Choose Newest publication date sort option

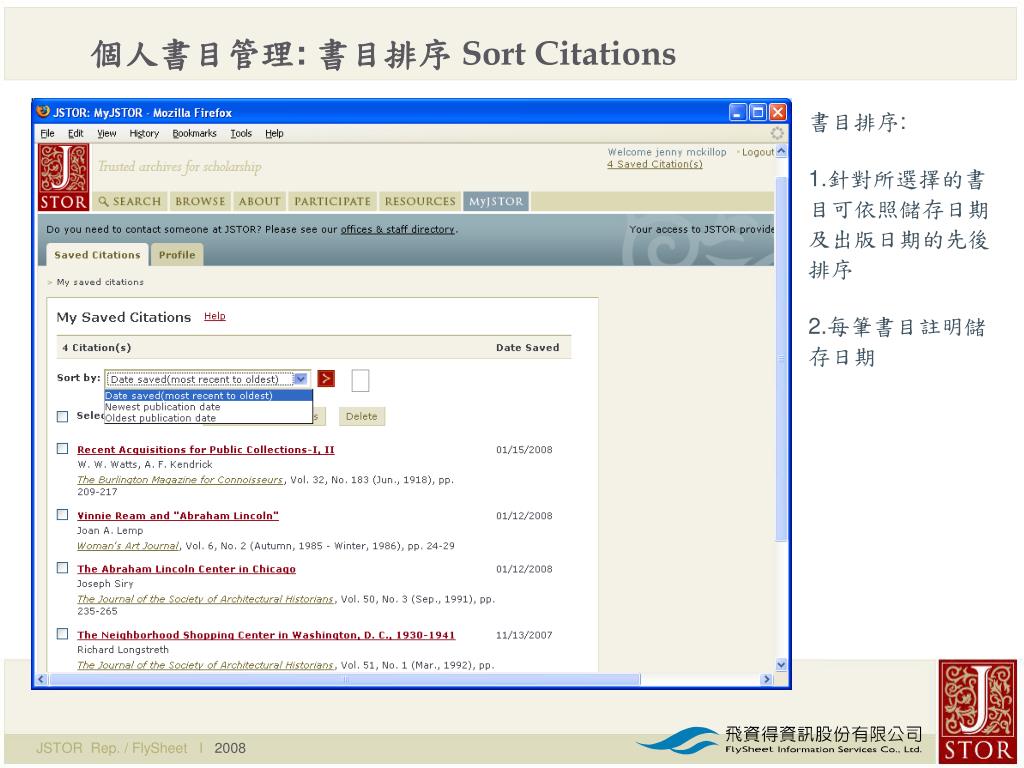[208, 407]
